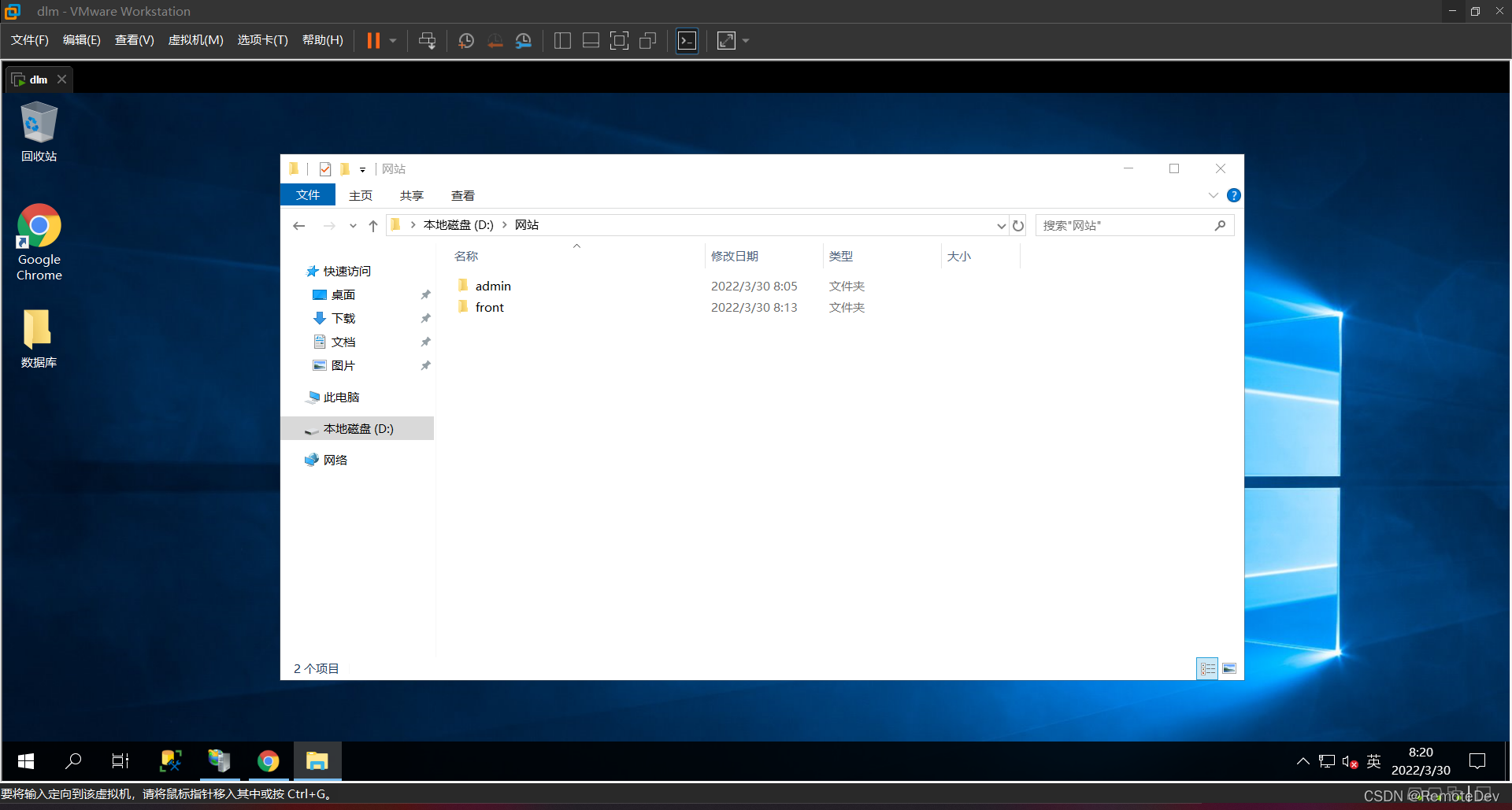
Task: Open the snapshot manager
Action: [x=523, y=41]
